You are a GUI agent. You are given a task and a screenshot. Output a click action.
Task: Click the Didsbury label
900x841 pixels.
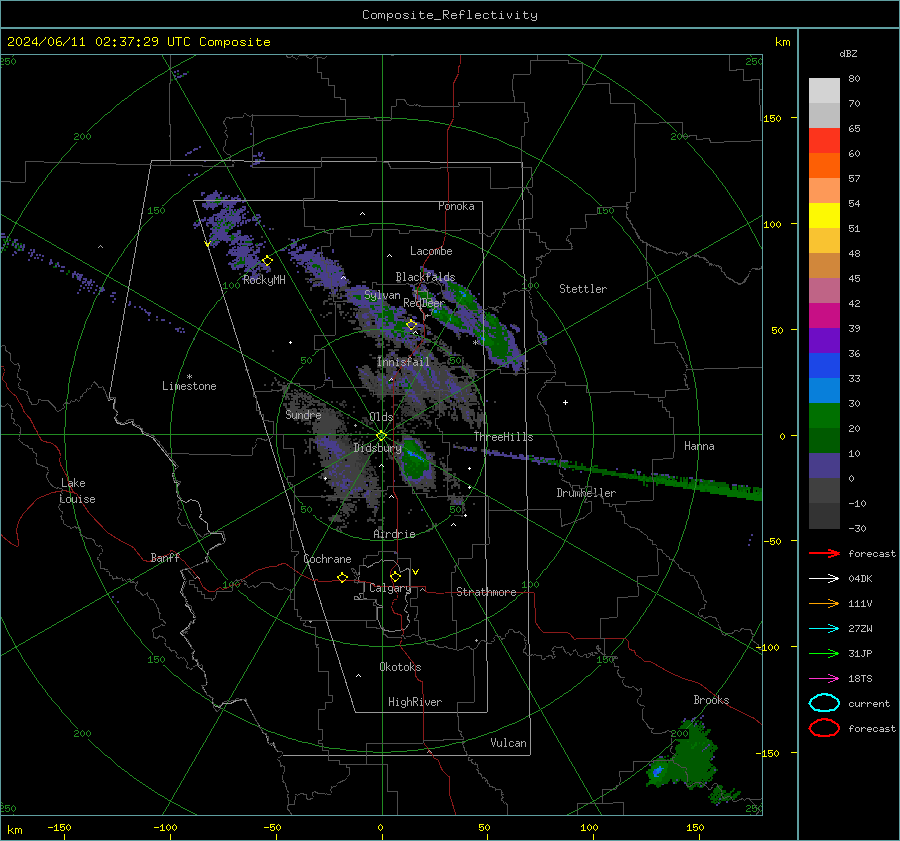click(x=377, y=448)
